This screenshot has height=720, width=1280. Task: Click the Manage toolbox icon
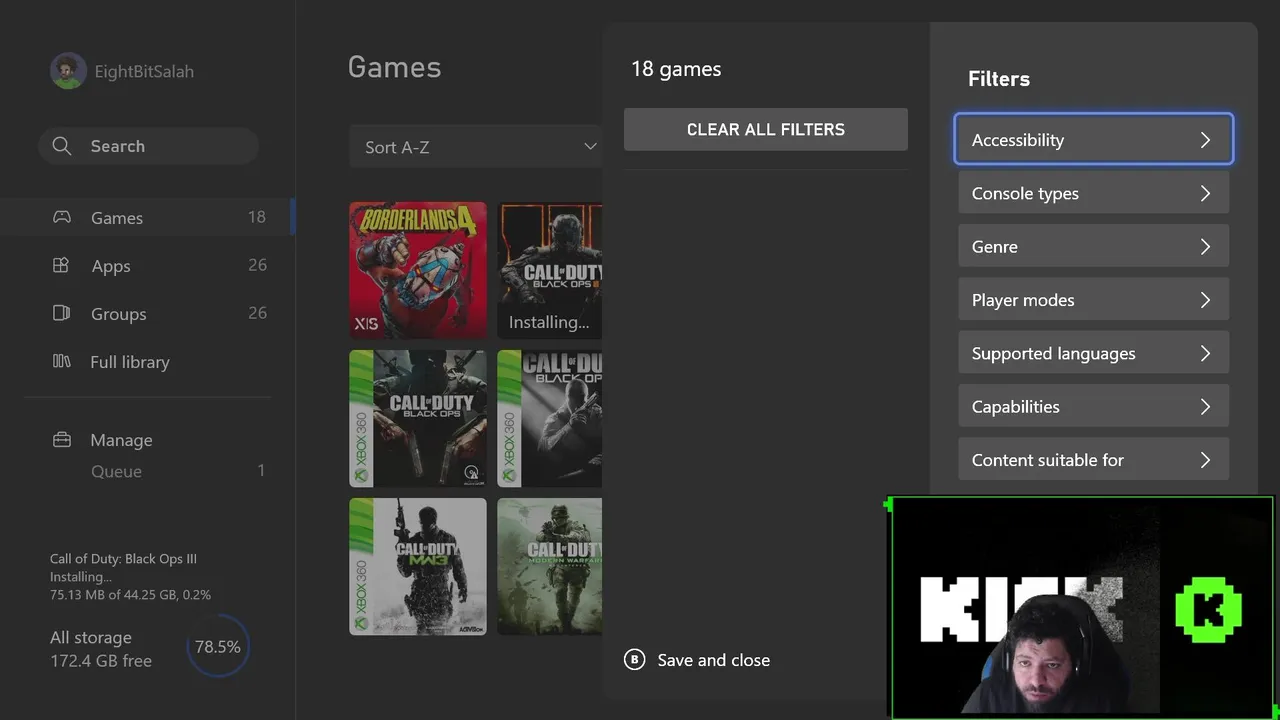[x=62, y=439]
